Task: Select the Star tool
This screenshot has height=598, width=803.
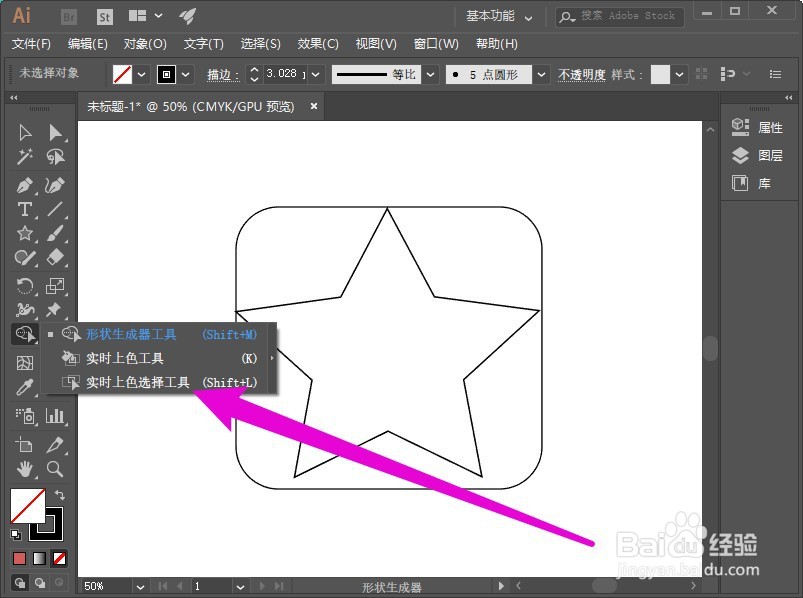Action: (x=25, y=233)
